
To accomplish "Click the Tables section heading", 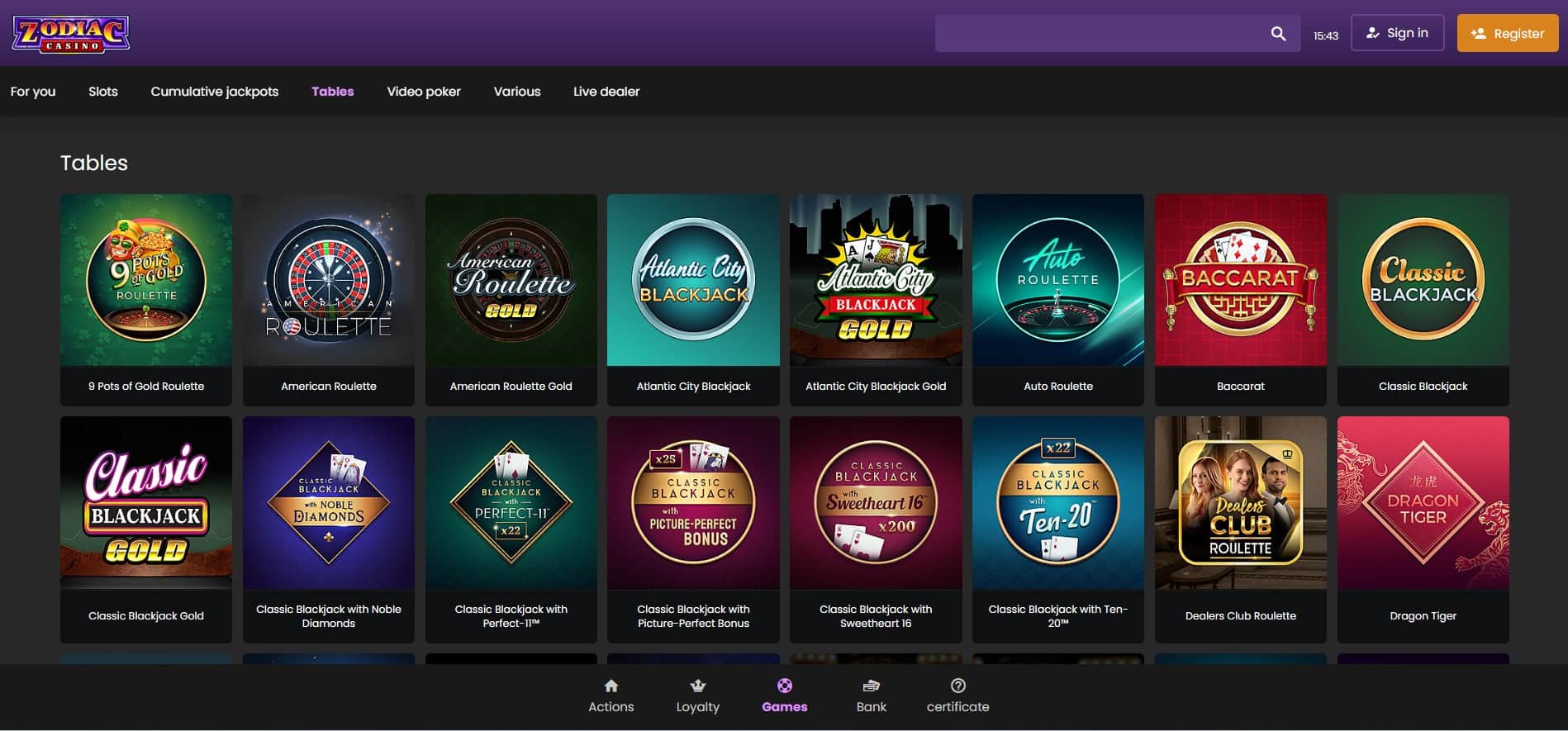I will click(x=94, y=163).
